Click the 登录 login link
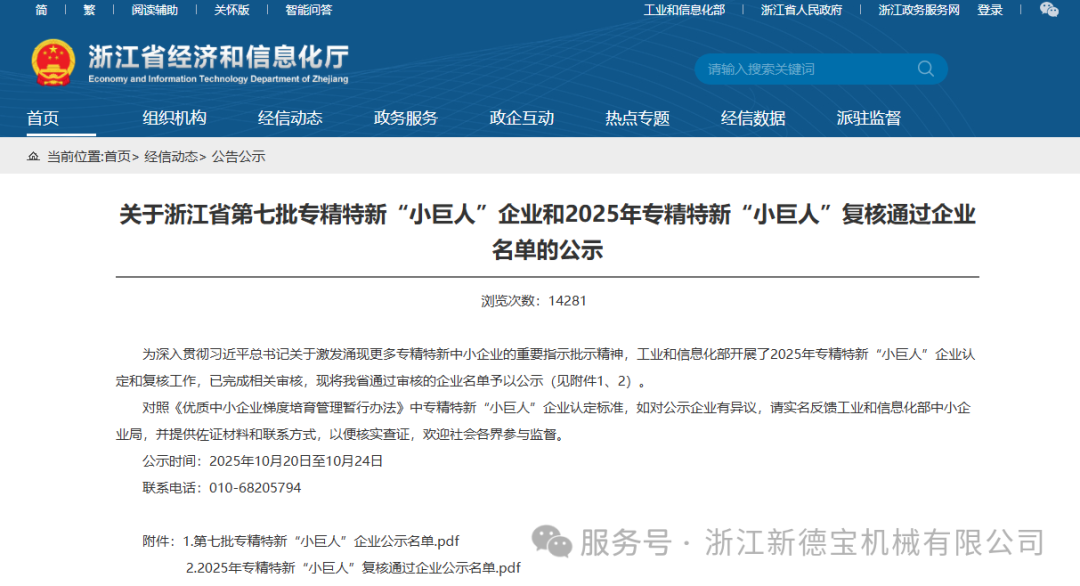Viewport: 1080px width, 586px height. coord(990,10)
